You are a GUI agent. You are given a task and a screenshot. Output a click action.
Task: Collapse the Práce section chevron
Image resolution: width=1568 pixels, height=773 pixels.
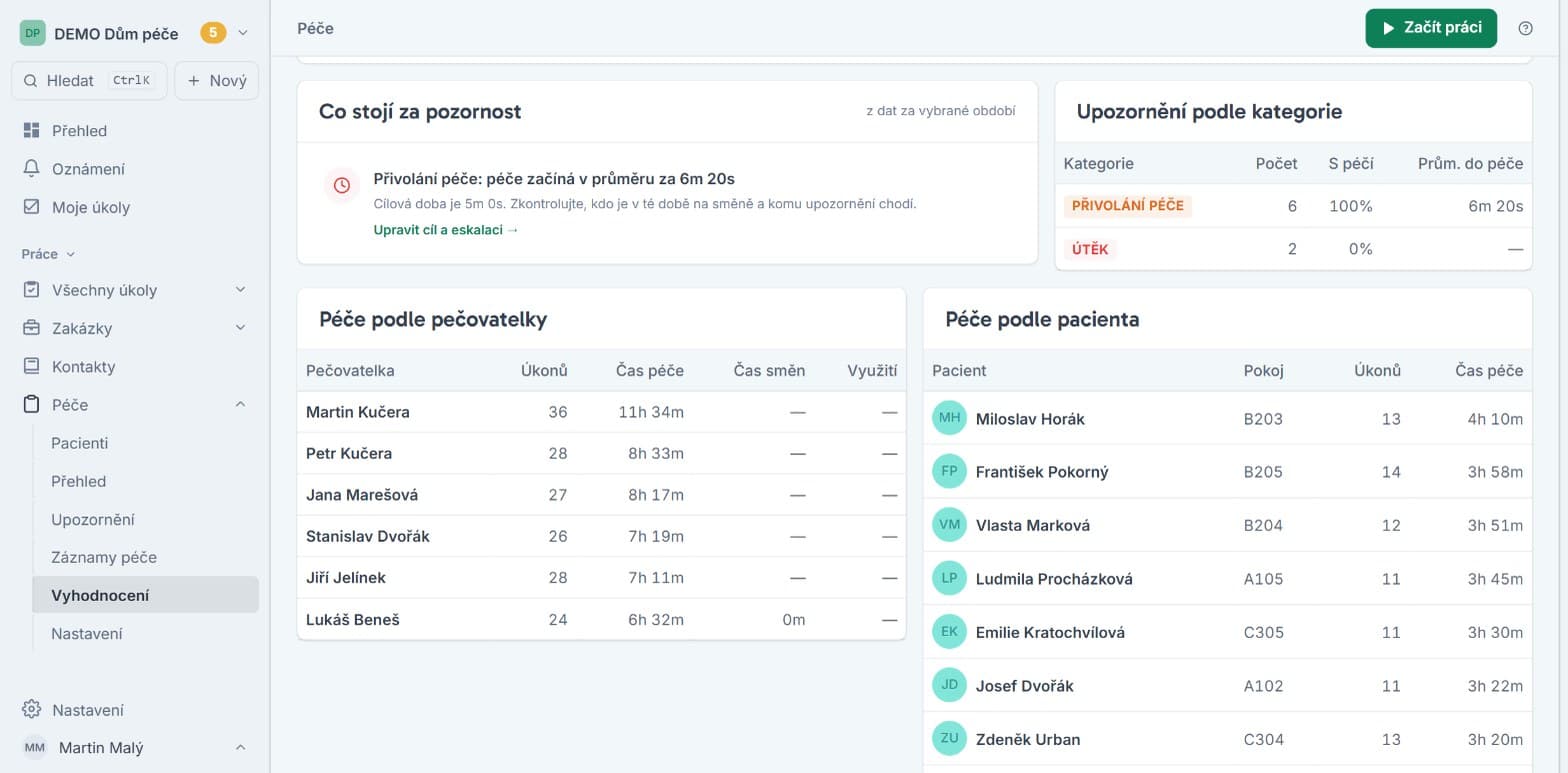pyautogui.click(x=70, y=255)
